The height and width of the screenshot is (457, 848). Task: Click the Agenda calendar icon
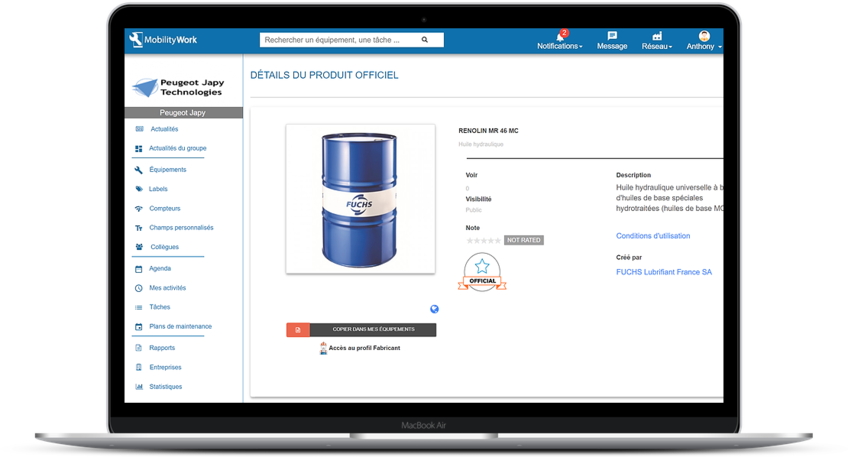coord(138,269)
